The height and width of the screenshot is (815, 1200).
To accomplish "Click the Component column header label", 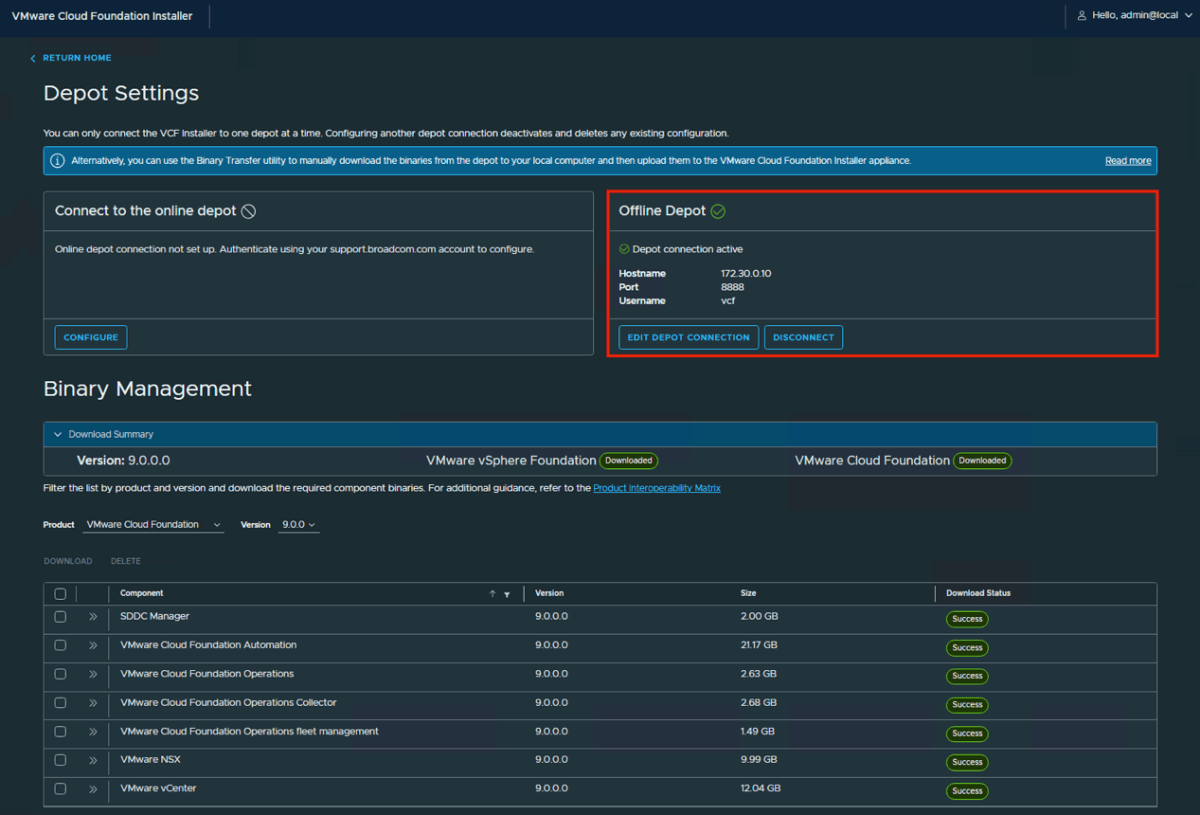I will tap(142, 594).
